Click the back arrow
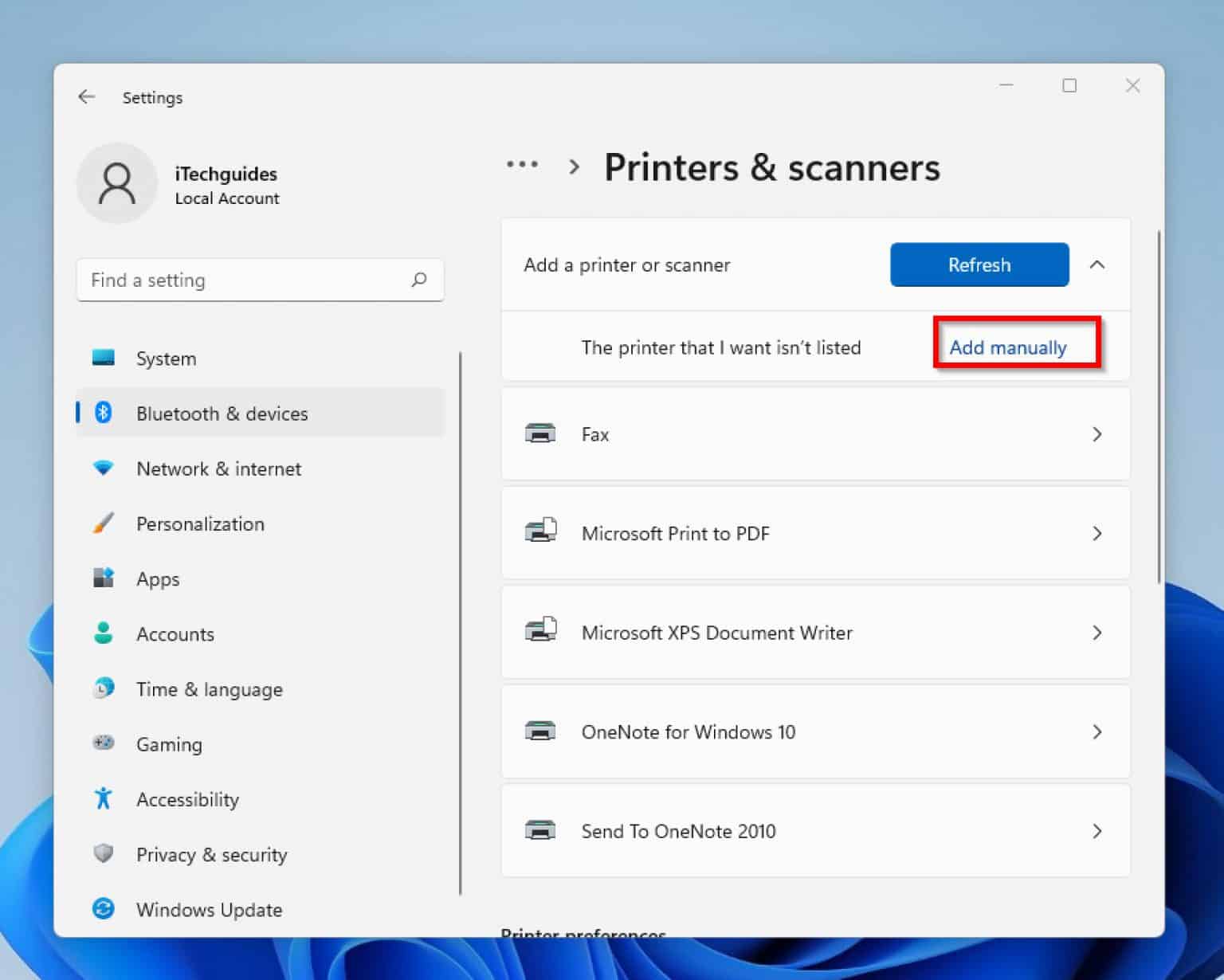Viewport: 1224px width, 980px height. point(87,96)
